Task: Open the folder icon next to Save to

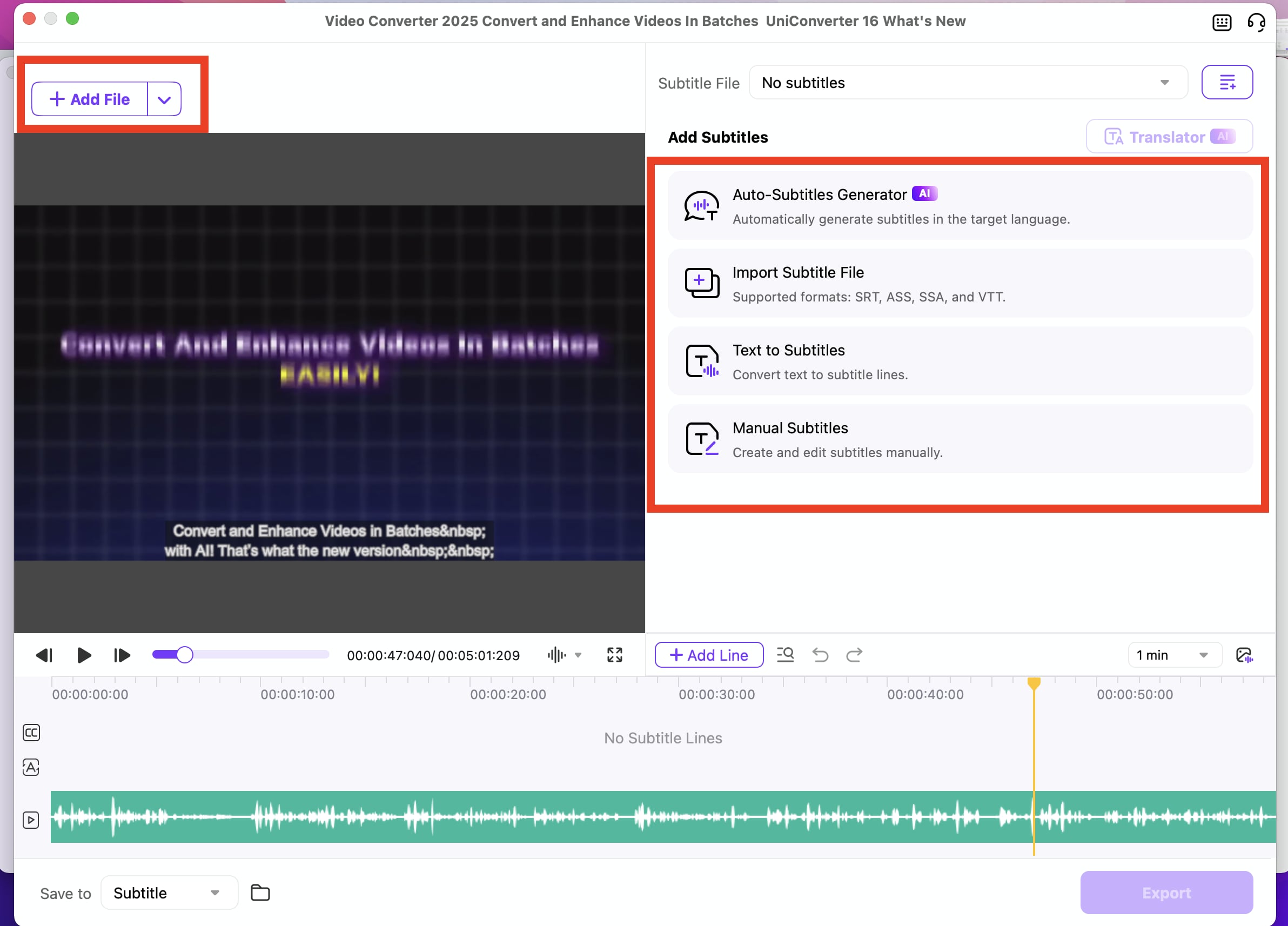Action: click(x=260, y=893)
